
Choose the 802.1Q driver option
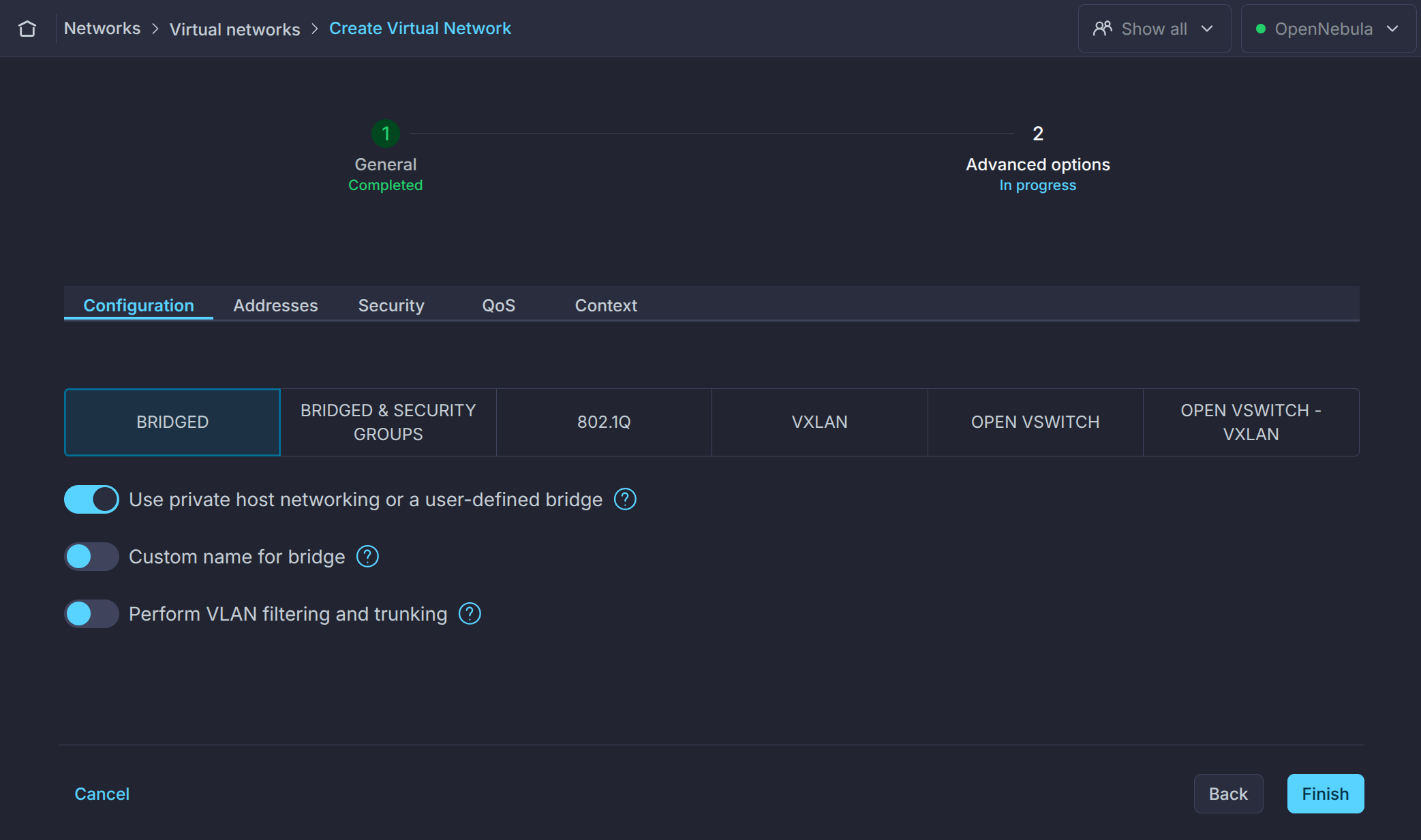(604, 422)
